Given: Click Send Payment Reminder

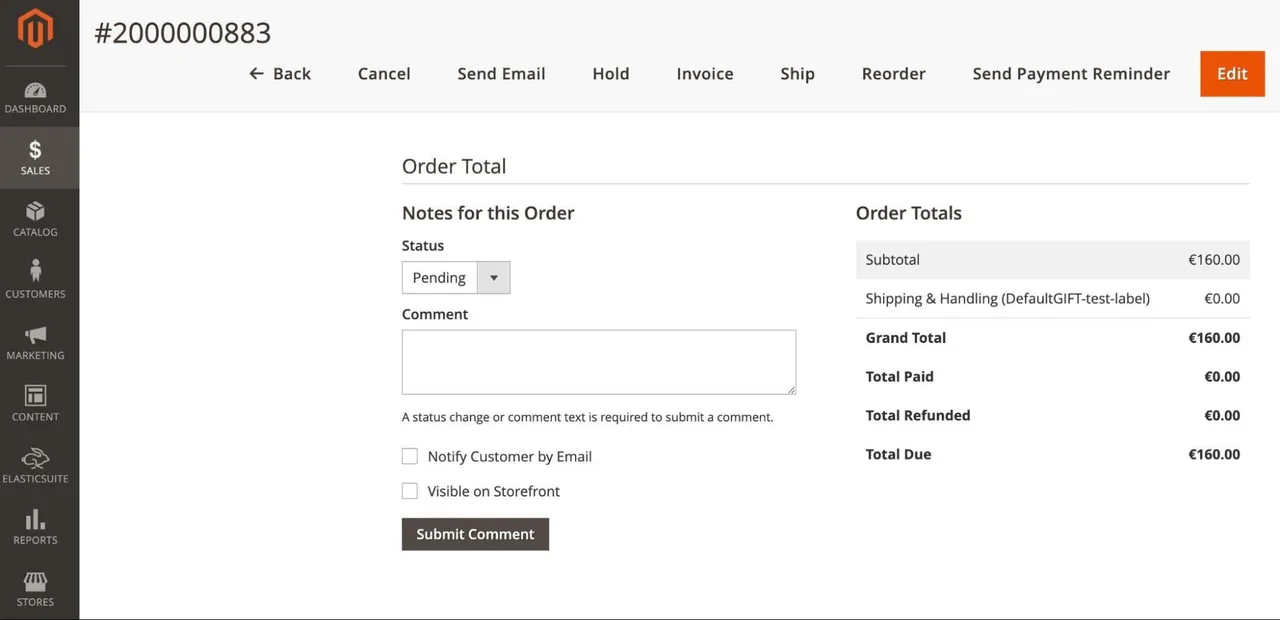Looking at the screenshot, I should [1071, 74].
